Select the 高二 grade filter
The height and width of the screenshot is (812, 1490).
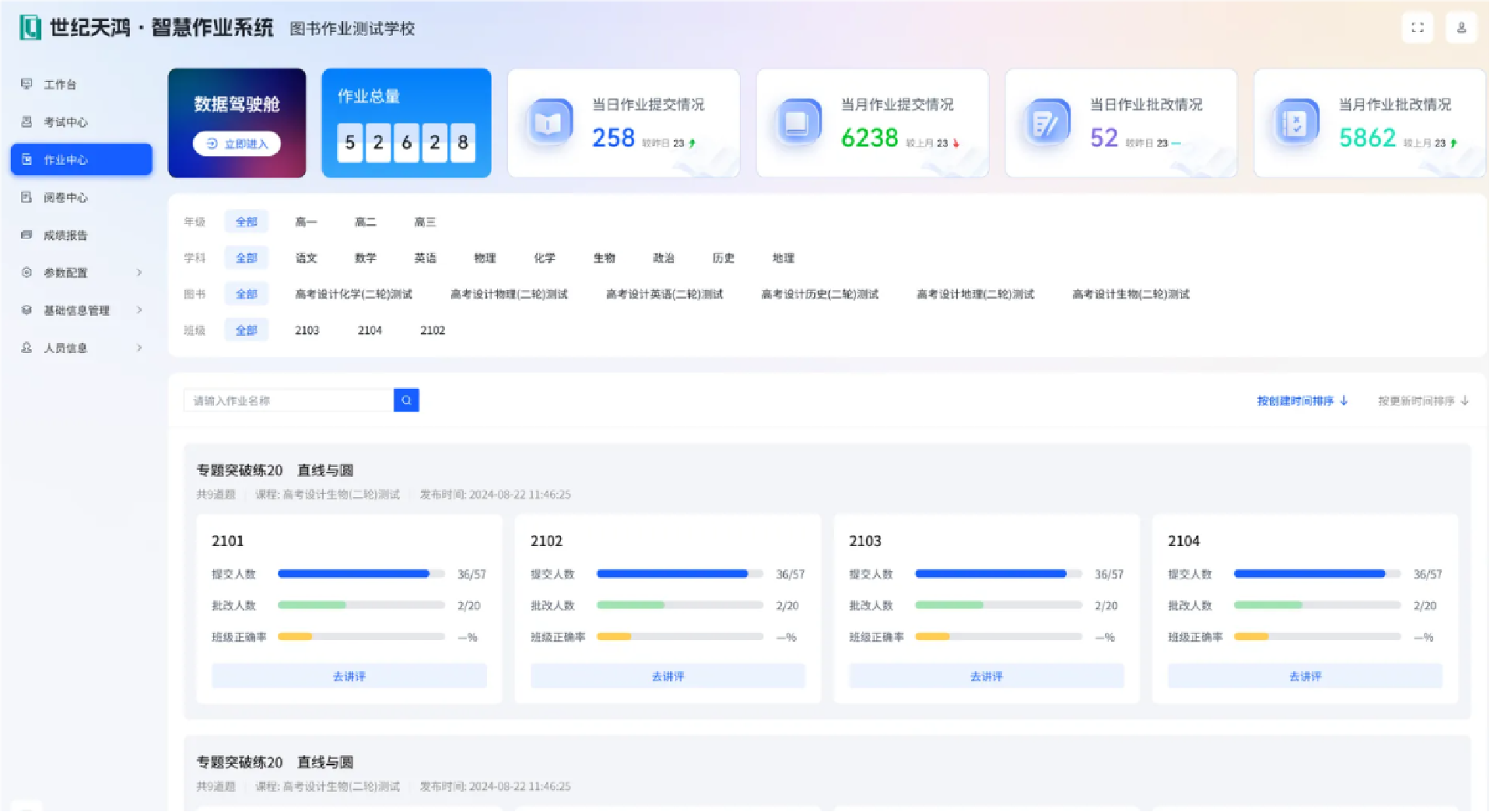(x=366, y=222)
